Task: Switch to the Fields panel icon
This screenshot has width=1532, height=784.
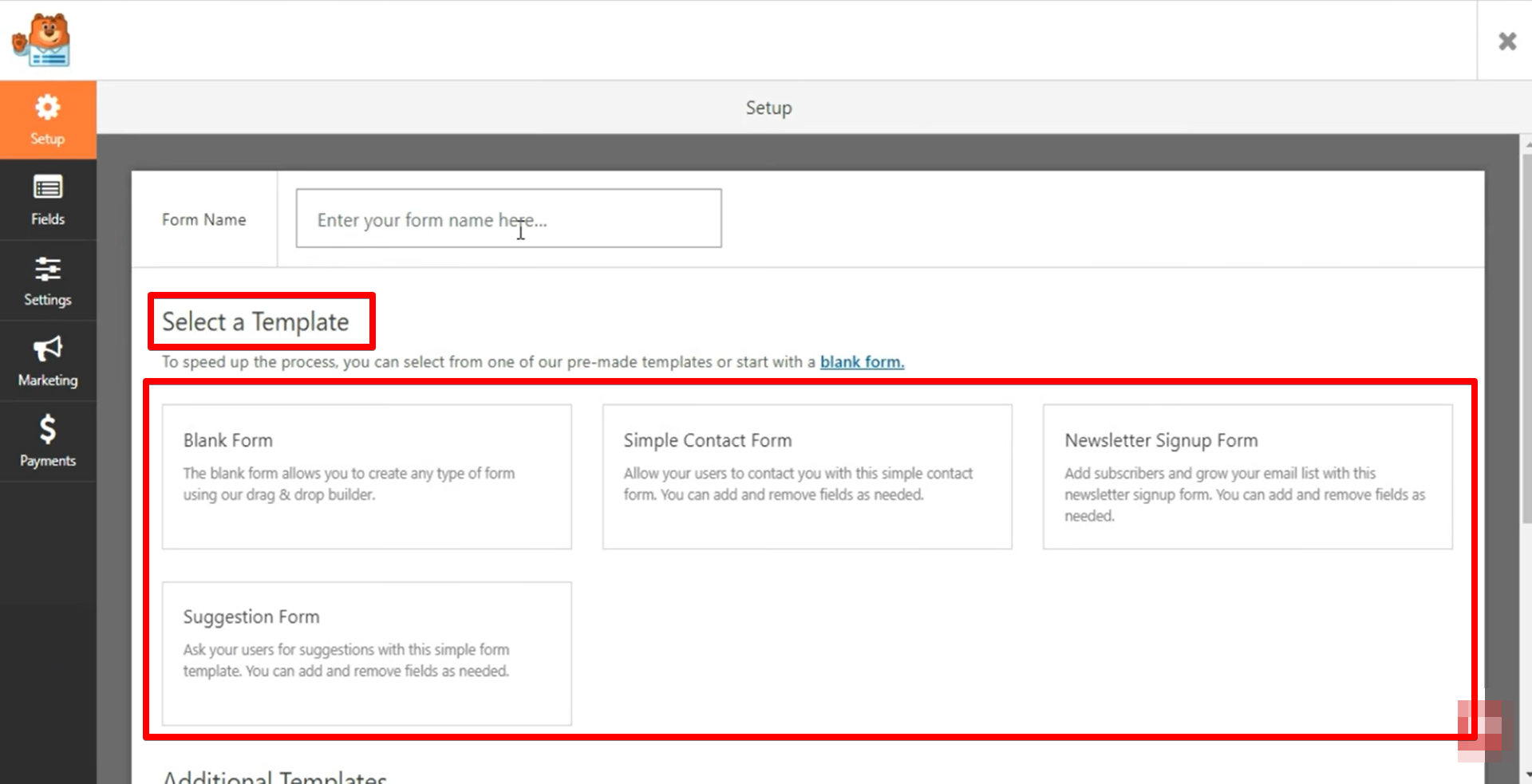Action: (48, 188)
